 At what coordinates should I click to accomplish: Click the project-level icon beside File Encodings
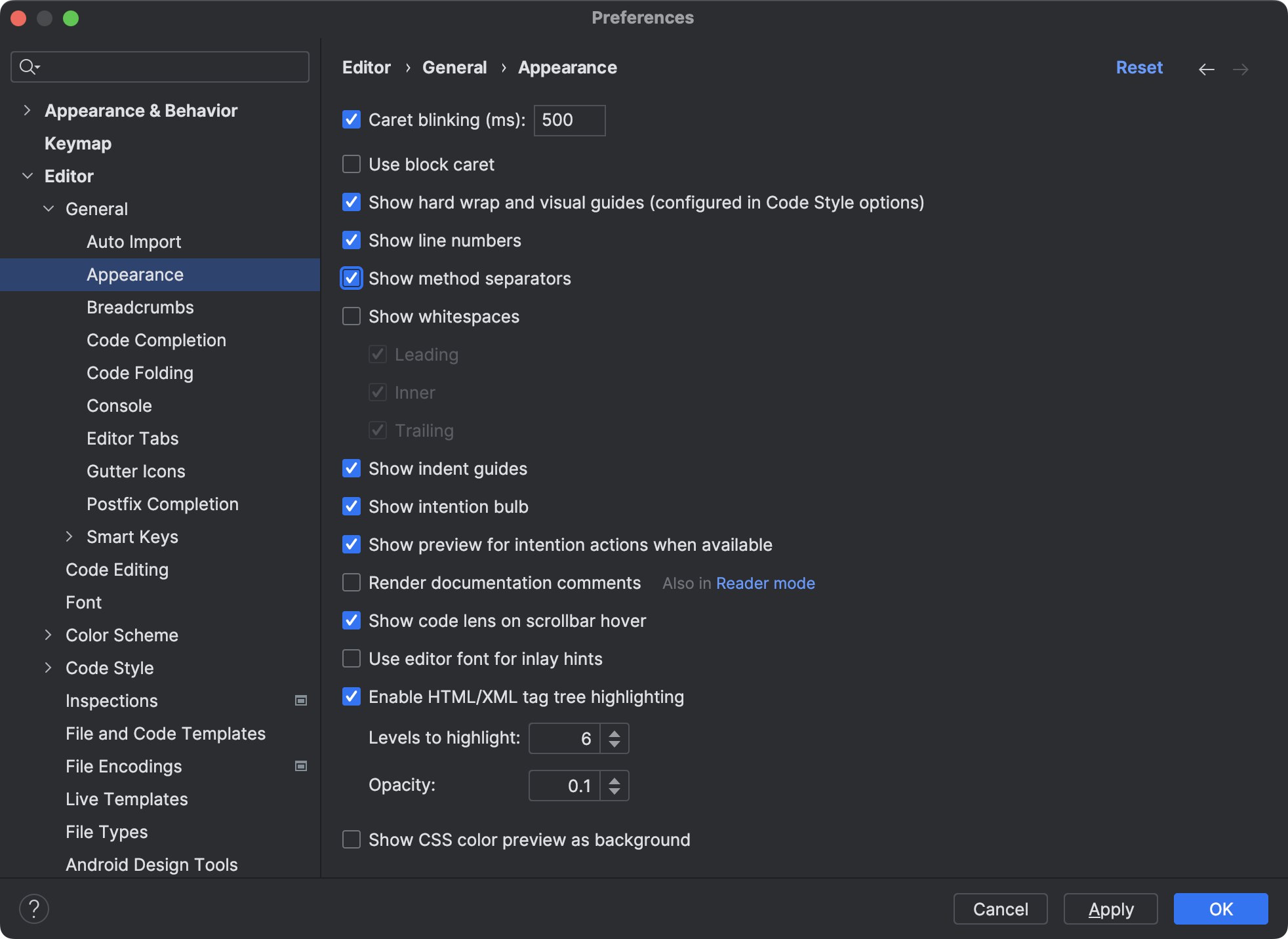(301, 766)
